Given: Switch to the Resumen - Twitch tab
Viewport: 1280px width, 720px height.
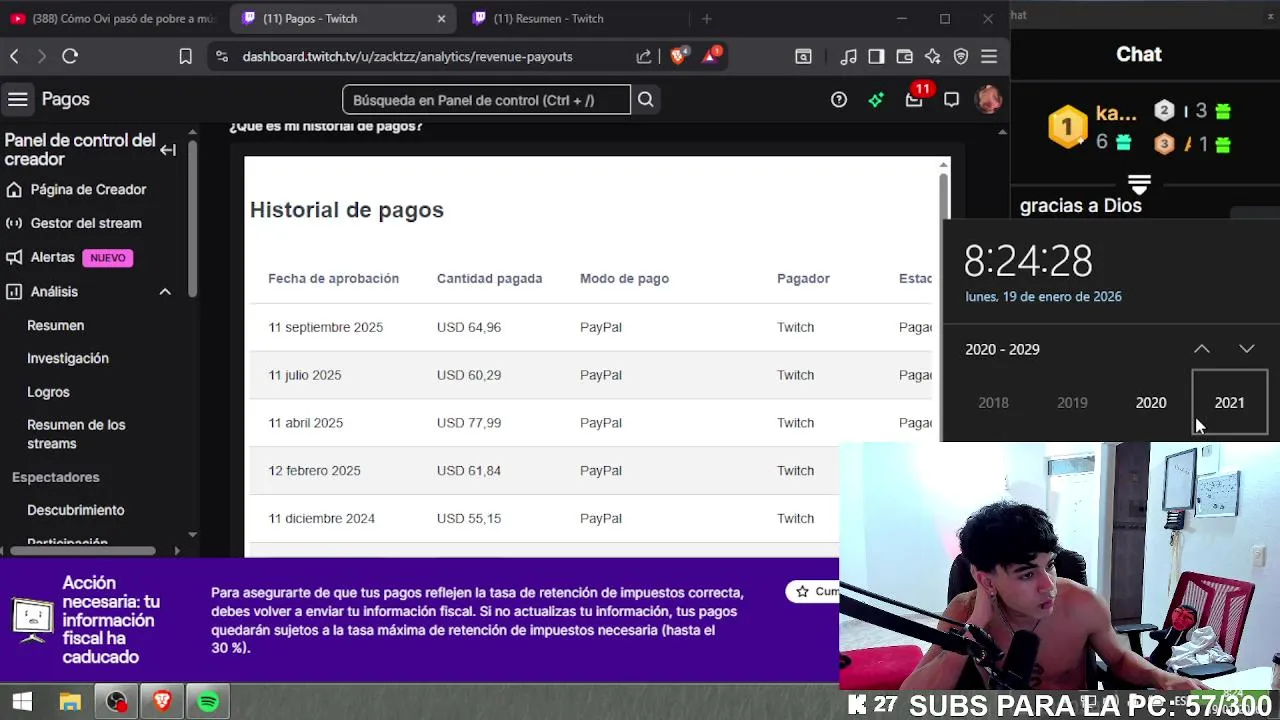Looking at the screenshot, I should 574,18.
